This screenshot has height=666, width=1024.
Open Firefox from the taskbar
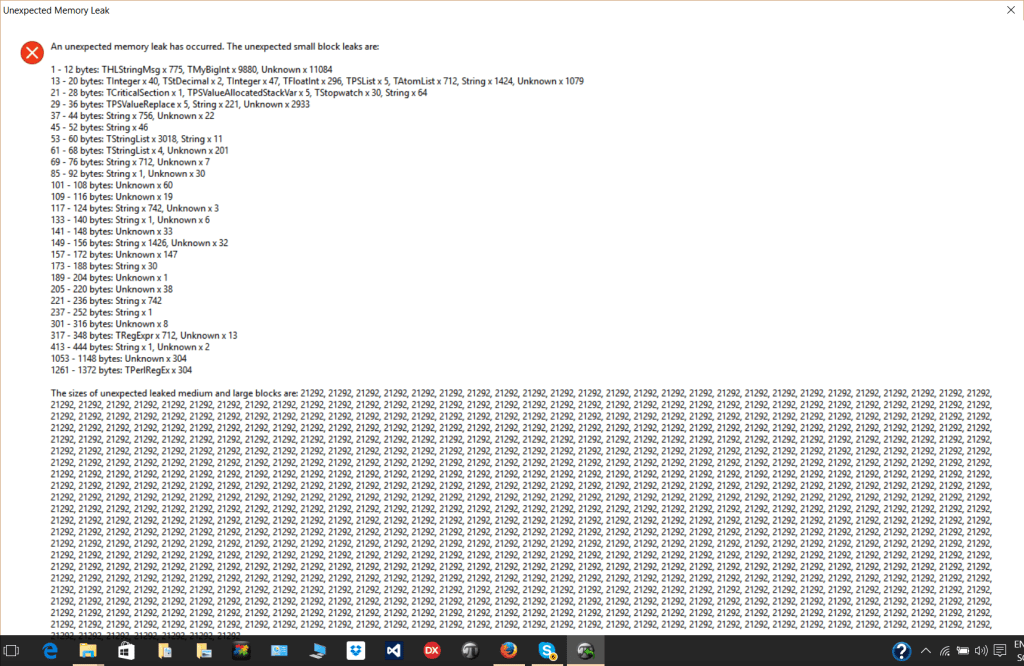[508, 651]
